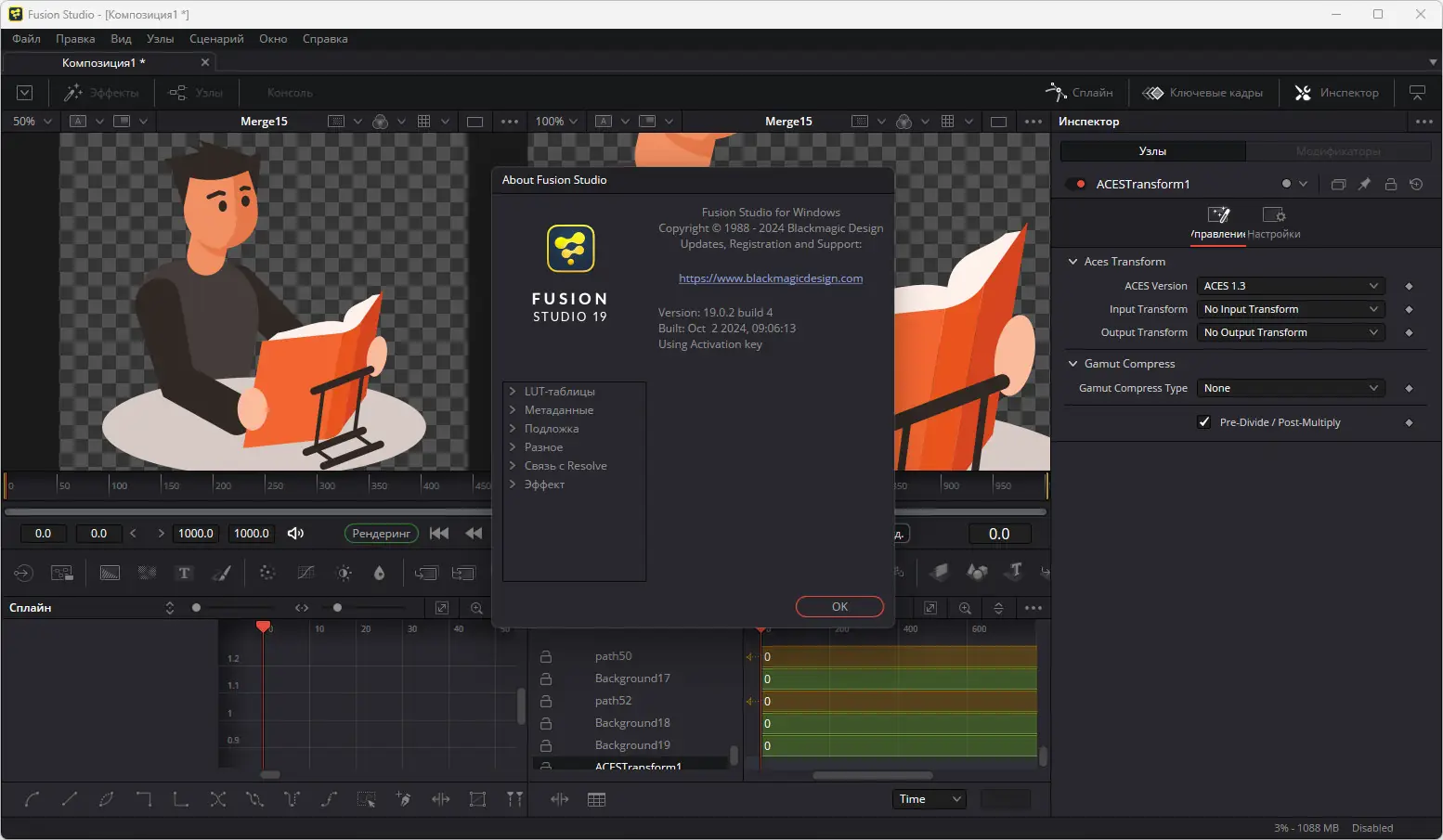Switch to Настройки tab in Inspector
Image resolution: width=1443 pixels, height=840 pixels.
(1274, 223)
